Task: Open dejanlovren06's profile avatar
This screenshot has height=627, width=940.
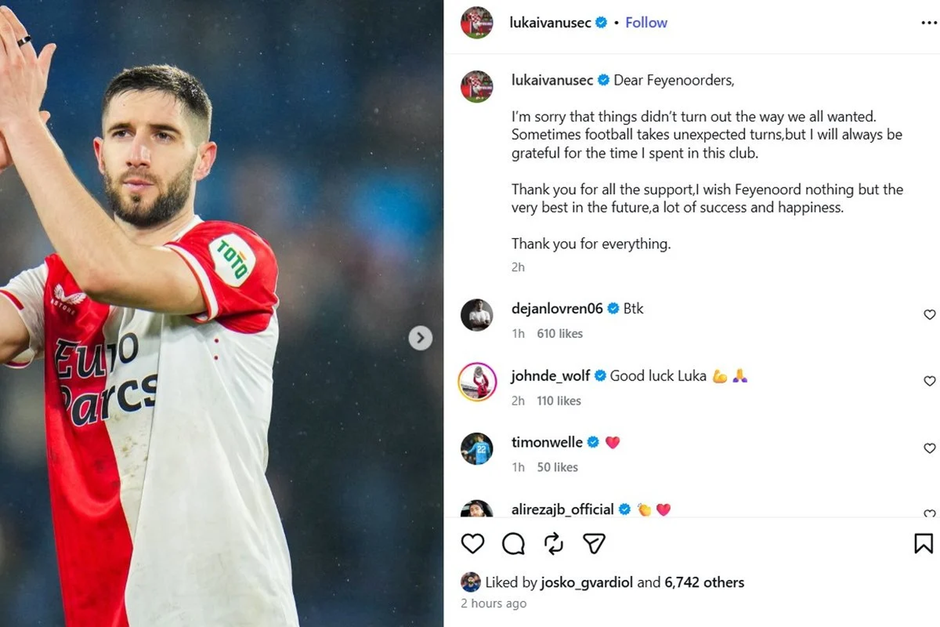Action: [477, 315]
